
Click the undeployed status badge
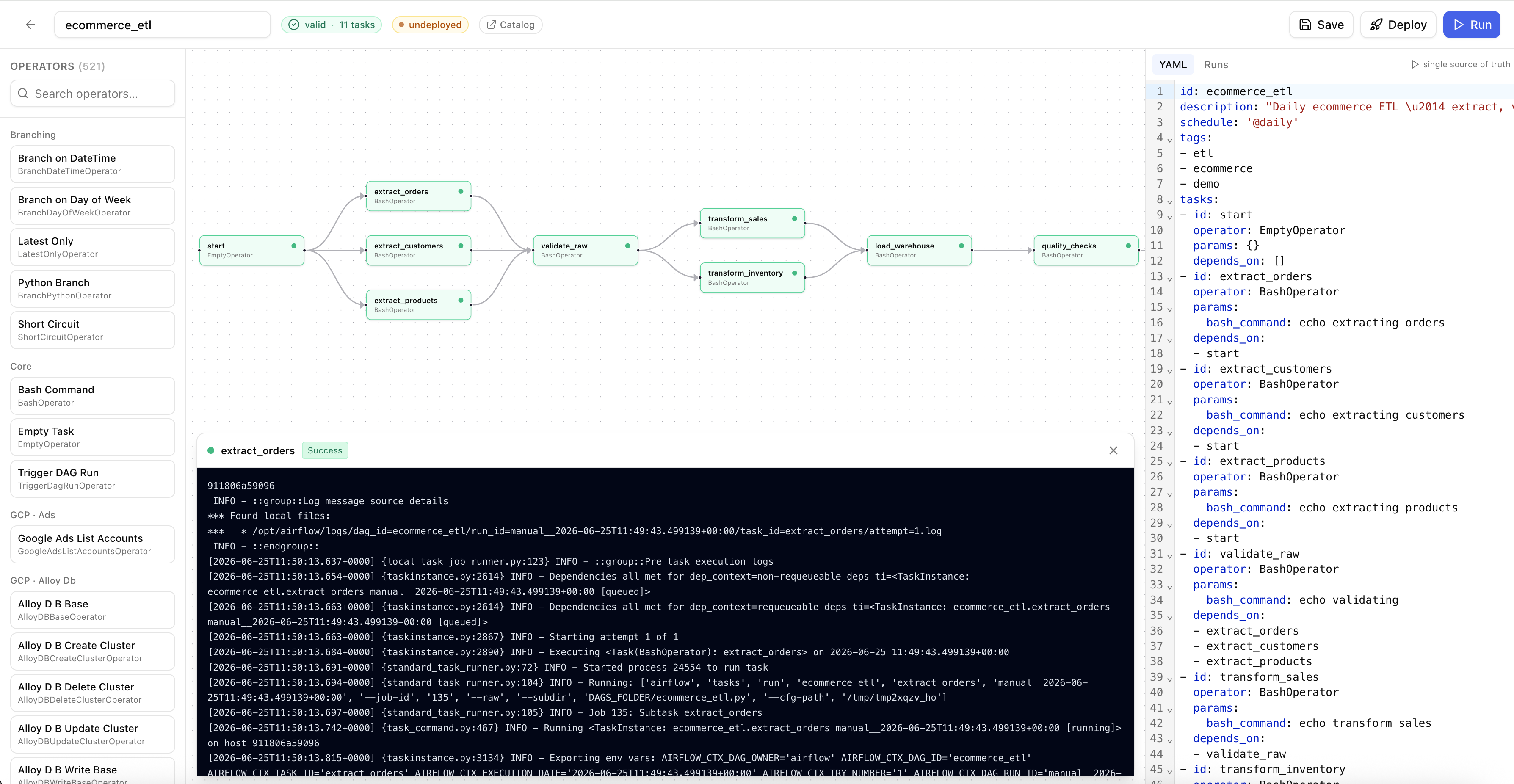430,25
